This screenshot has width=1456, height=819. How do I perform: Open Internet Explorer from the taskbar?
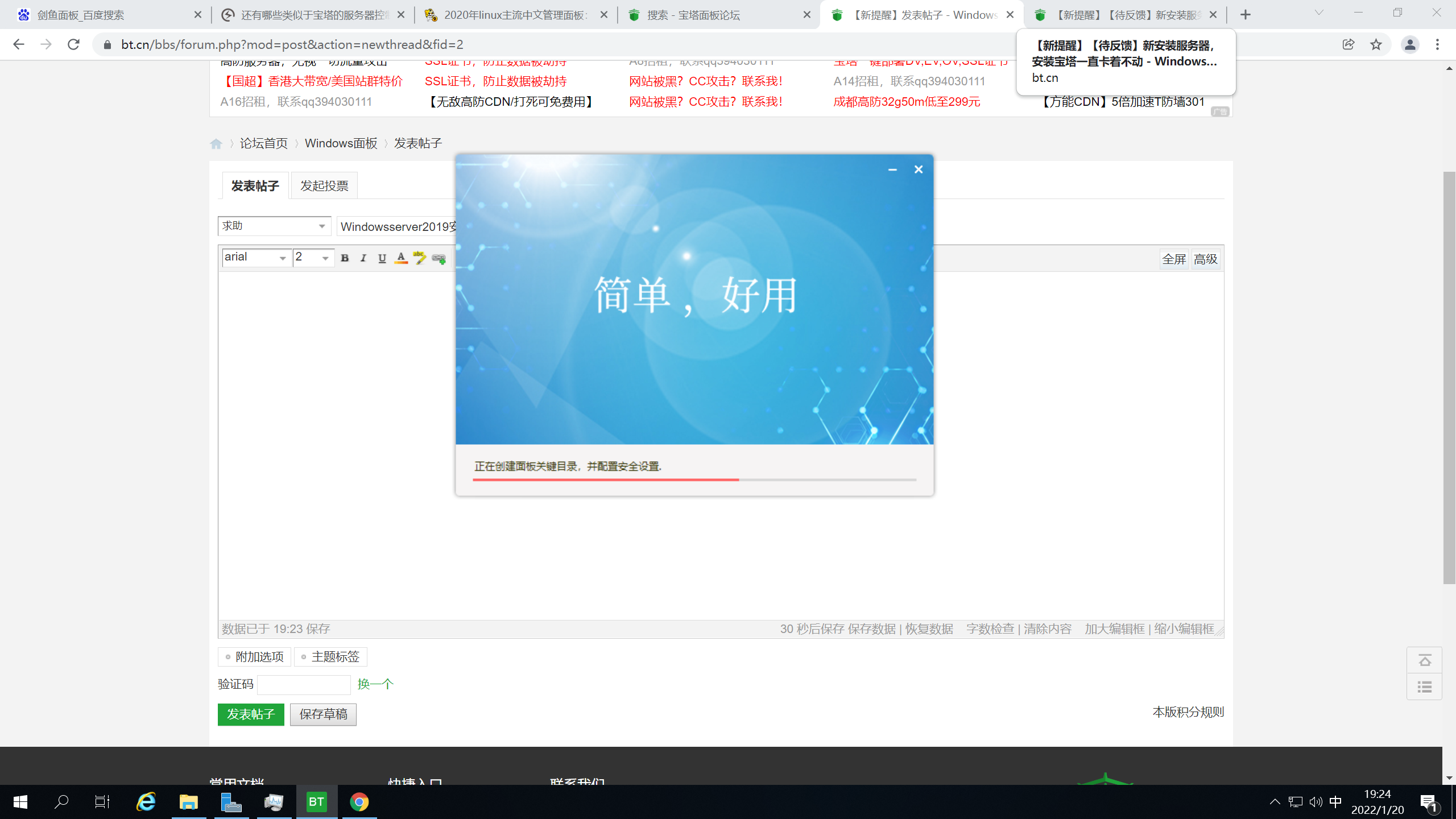pyautogui.click(x=146, y=802)
